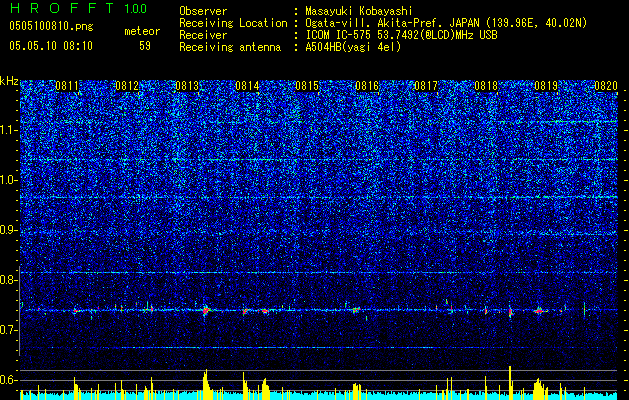Select the 1.0 frequency axis label

tap(8, 180)
